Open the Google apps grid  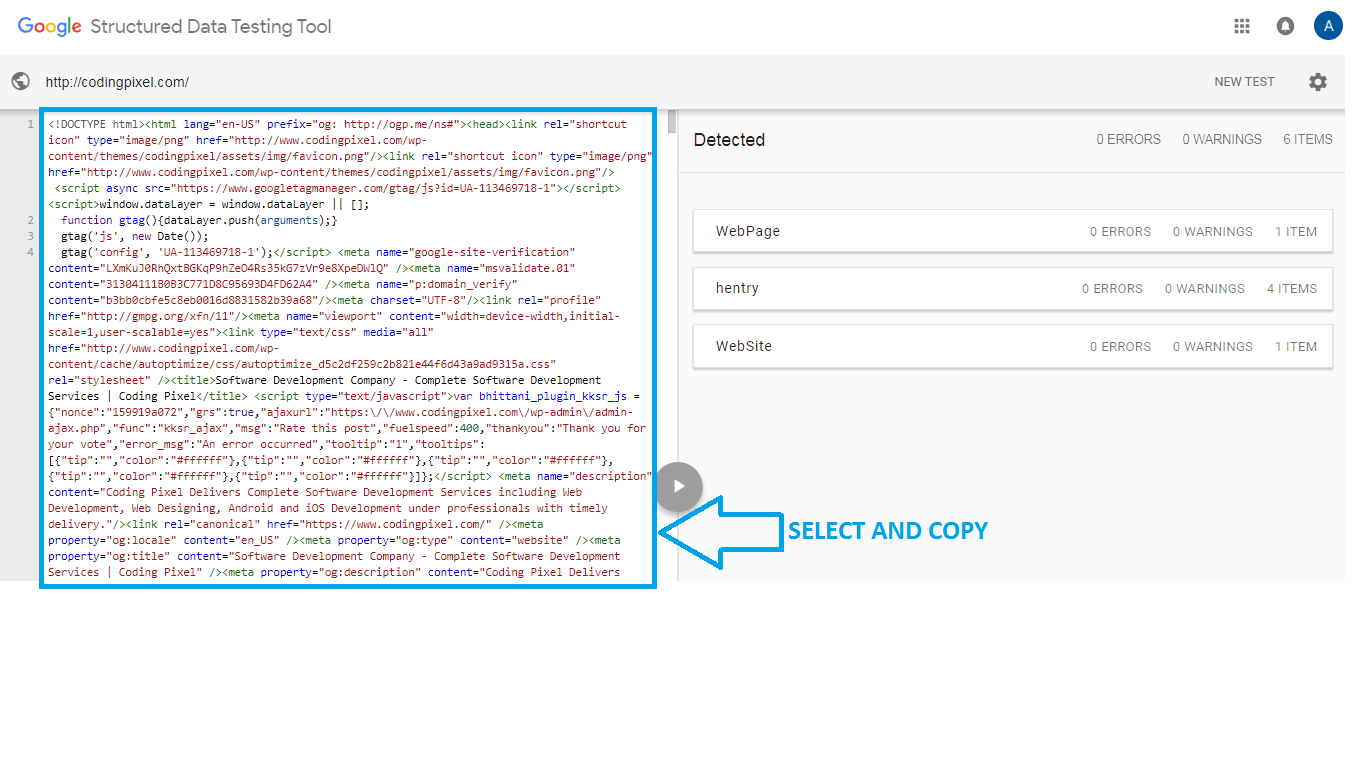(x=1242, y=27)
